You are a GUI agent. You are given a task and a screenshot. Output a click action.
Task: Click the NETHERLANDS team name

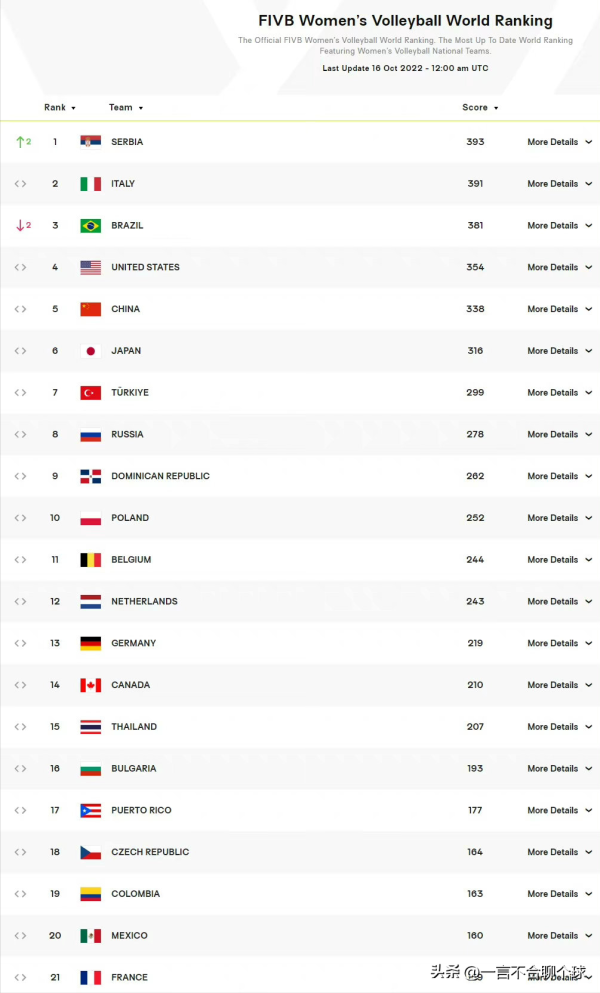coord(144,602)
